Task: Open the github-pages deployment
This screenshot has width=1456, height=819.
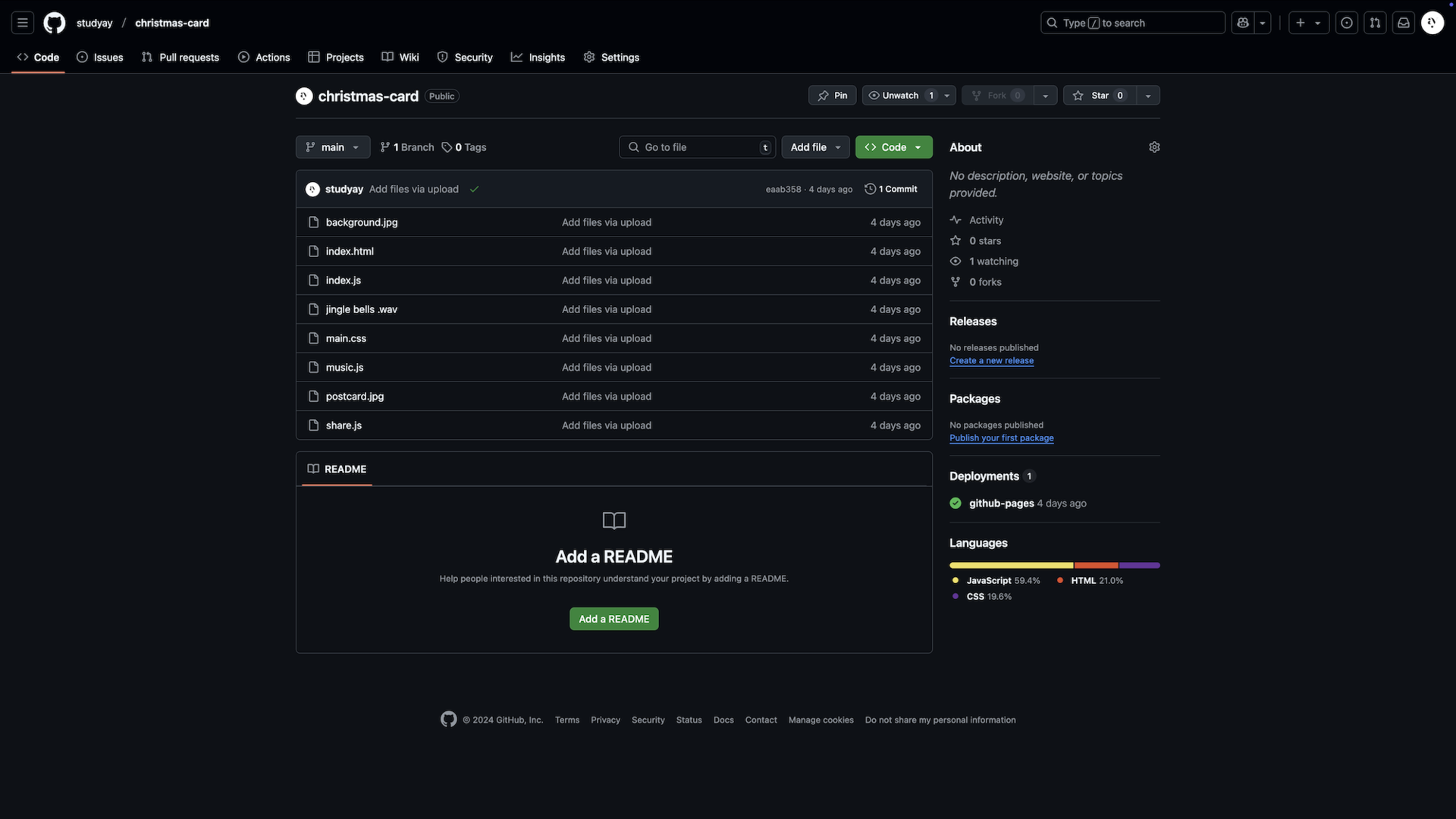Action: pyautogui.click(x=1001, y=504)
